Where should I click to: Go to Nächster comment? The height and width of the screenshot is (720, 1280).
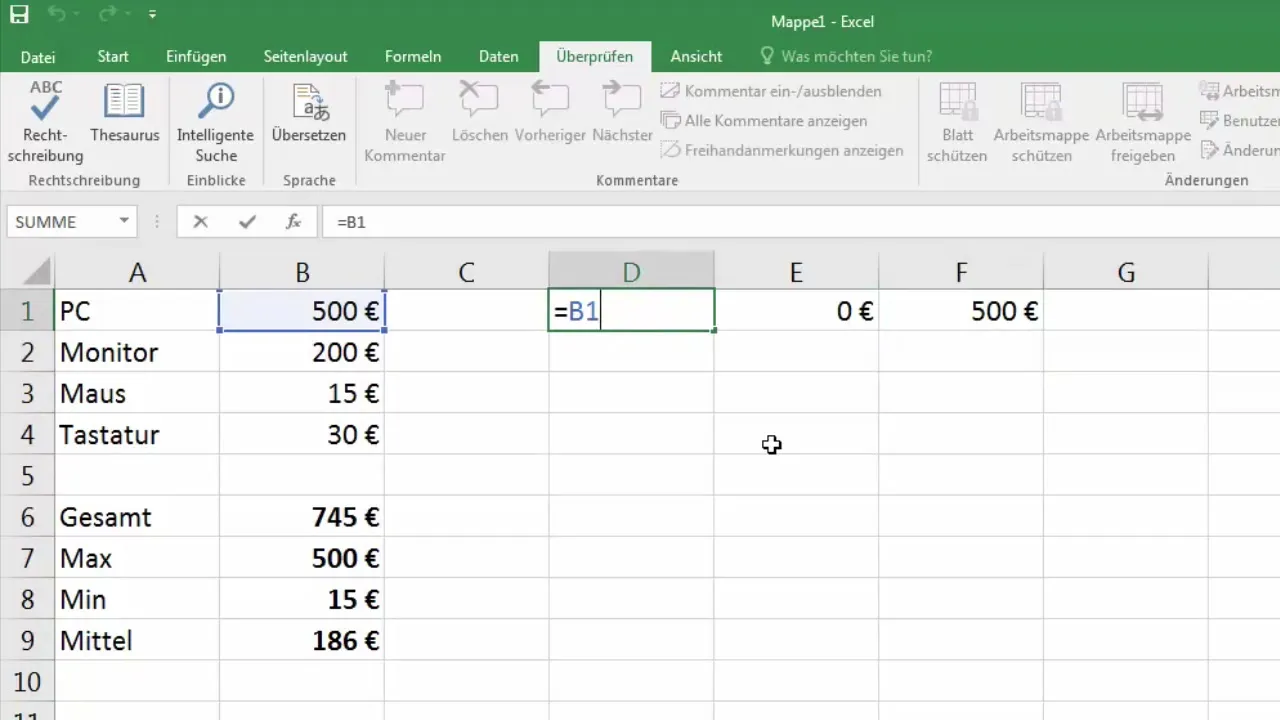(x=622, y=114)
